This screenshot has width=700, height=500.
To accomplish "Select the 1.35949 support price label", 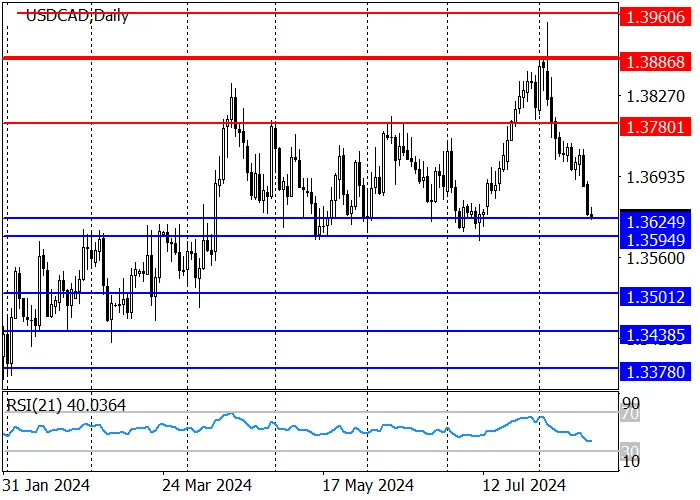I will coord(655,240).
